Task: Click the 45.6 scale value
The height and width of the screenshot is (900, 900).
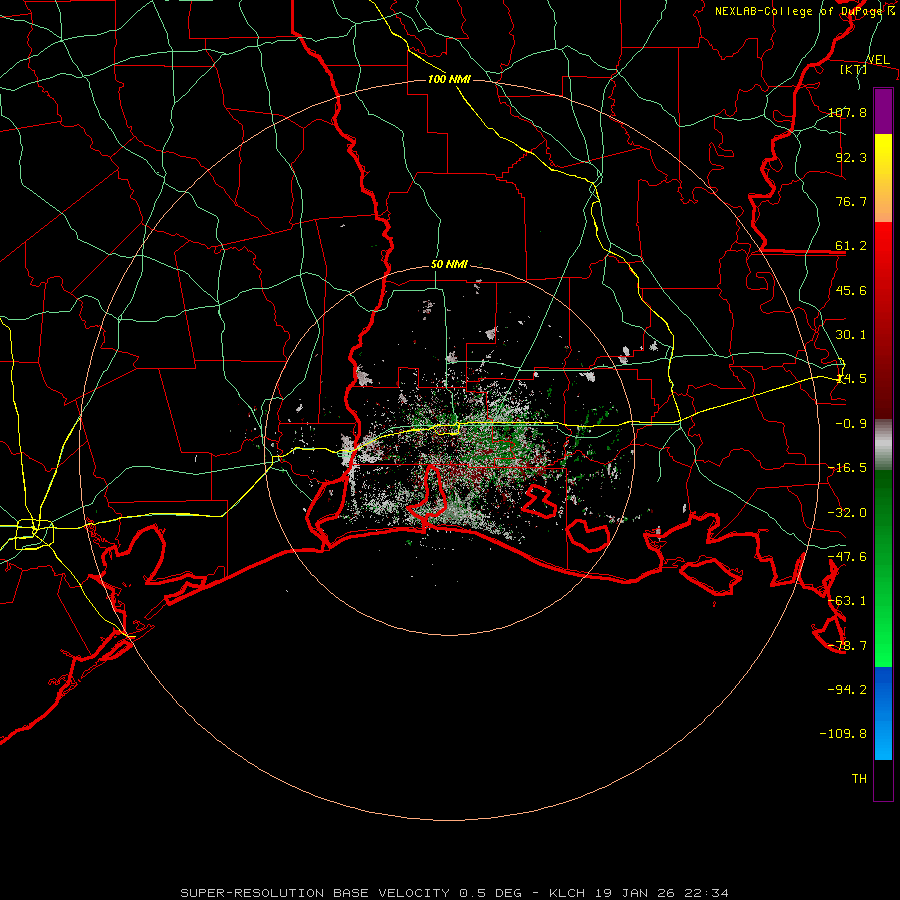Action: pyautogui.click(x=851, y=290)
